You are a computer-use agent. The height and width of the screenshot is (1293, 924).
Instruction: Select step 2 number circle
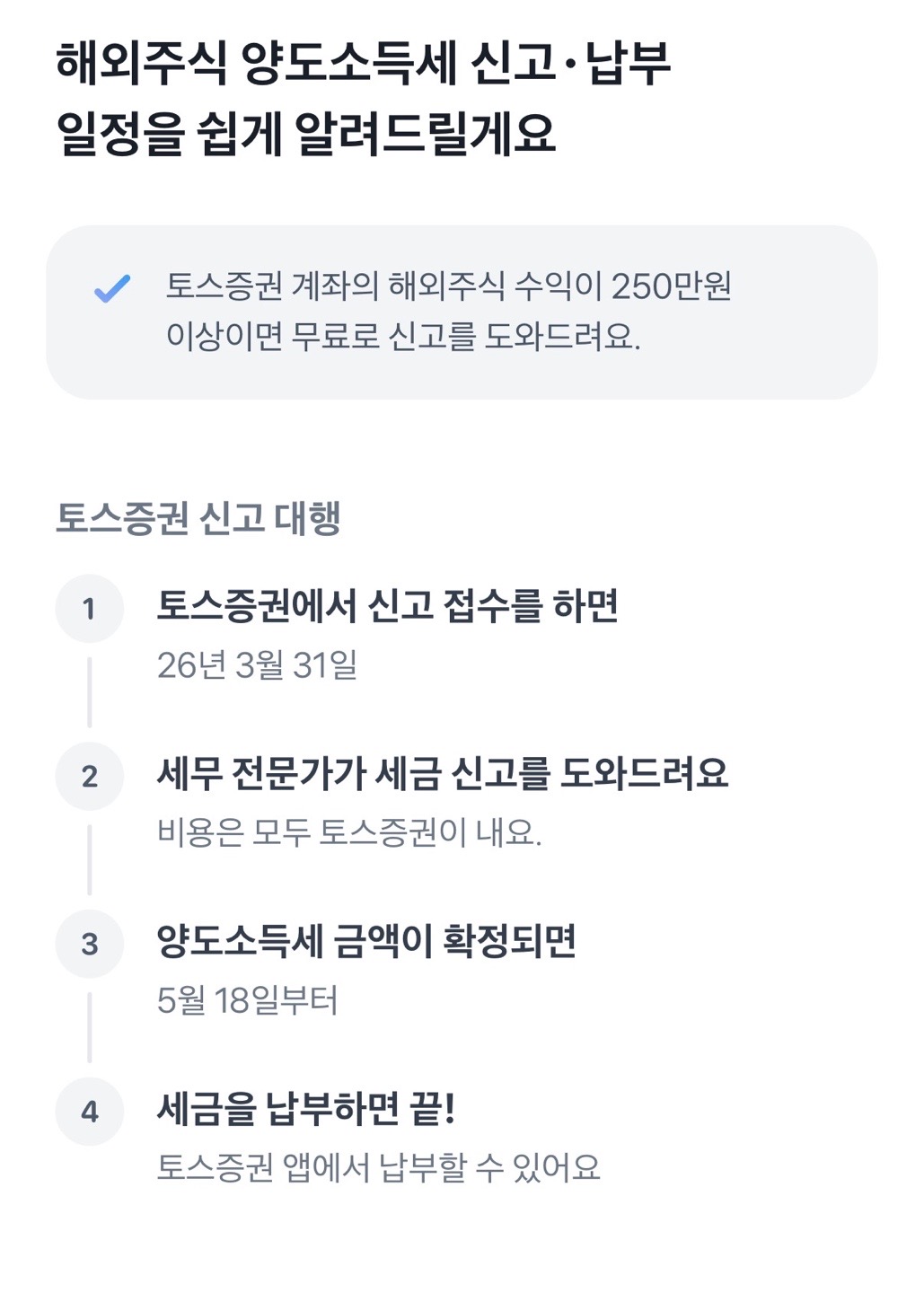pos(89,776)
